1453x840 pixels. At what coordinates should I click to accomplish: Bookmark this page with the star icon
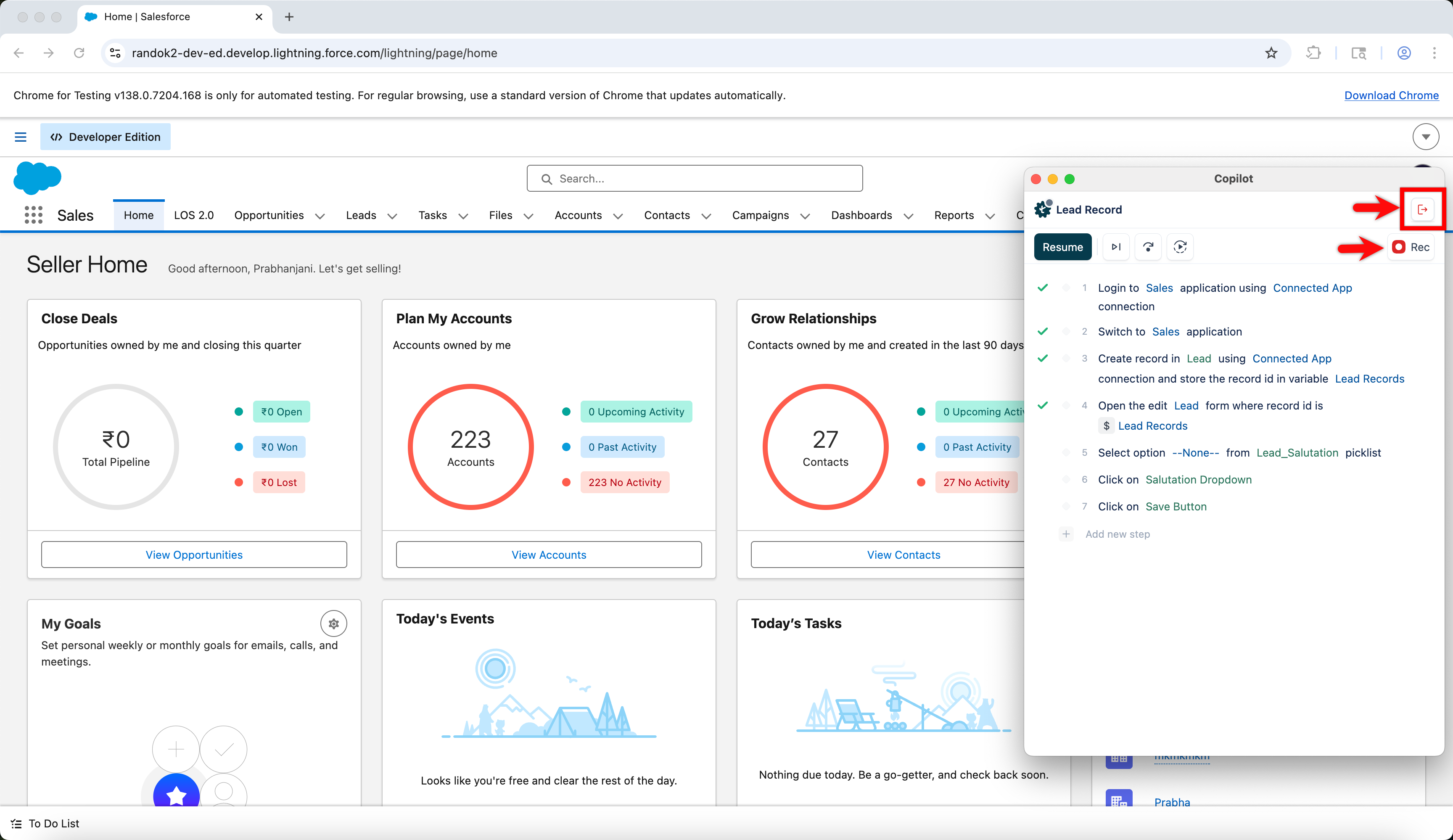(x=1271, y=53)
